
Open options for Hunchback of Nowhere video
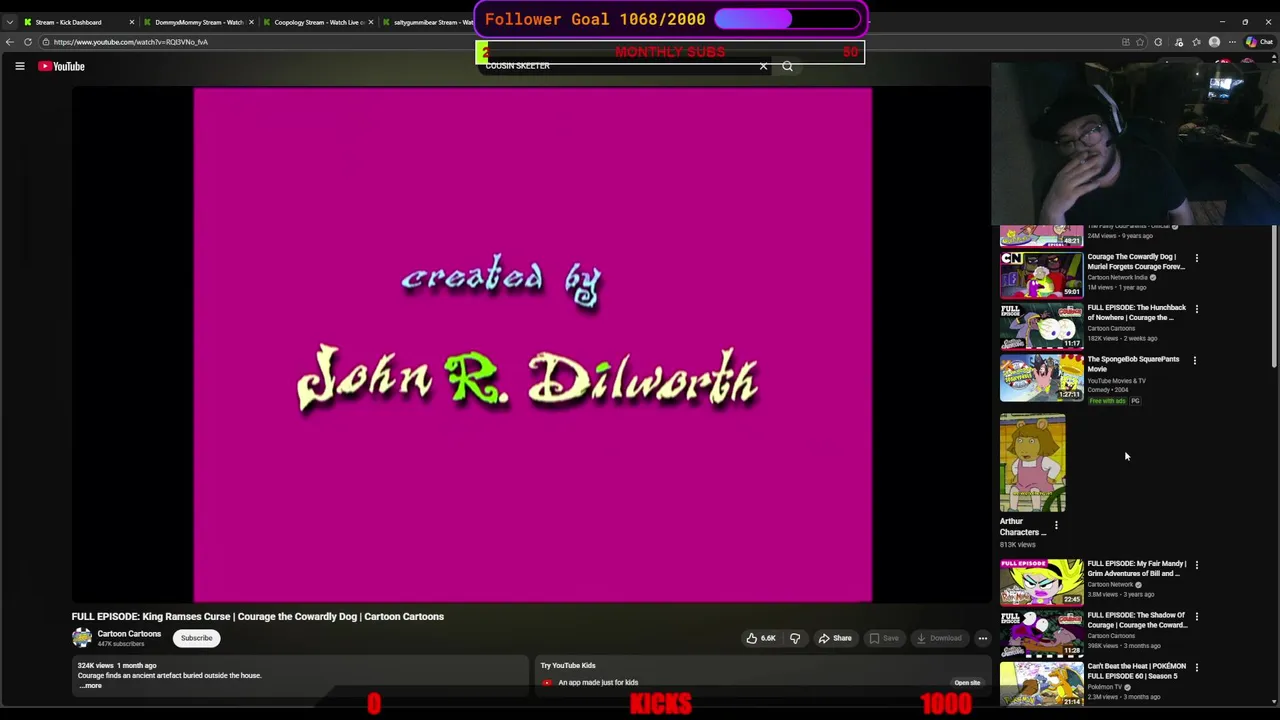tap(1196, 309)
